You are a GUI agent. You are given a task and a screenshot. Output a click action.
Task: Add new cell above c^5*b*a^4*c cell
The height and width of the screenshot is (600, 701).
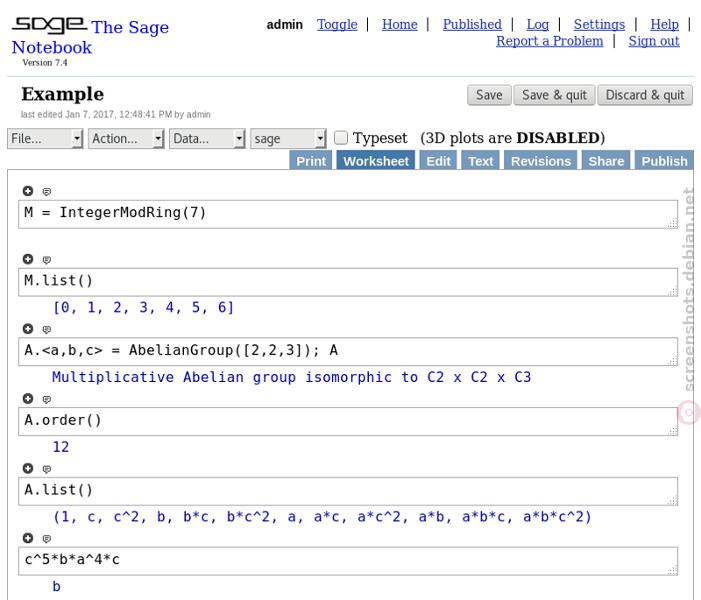coord(28,538)
